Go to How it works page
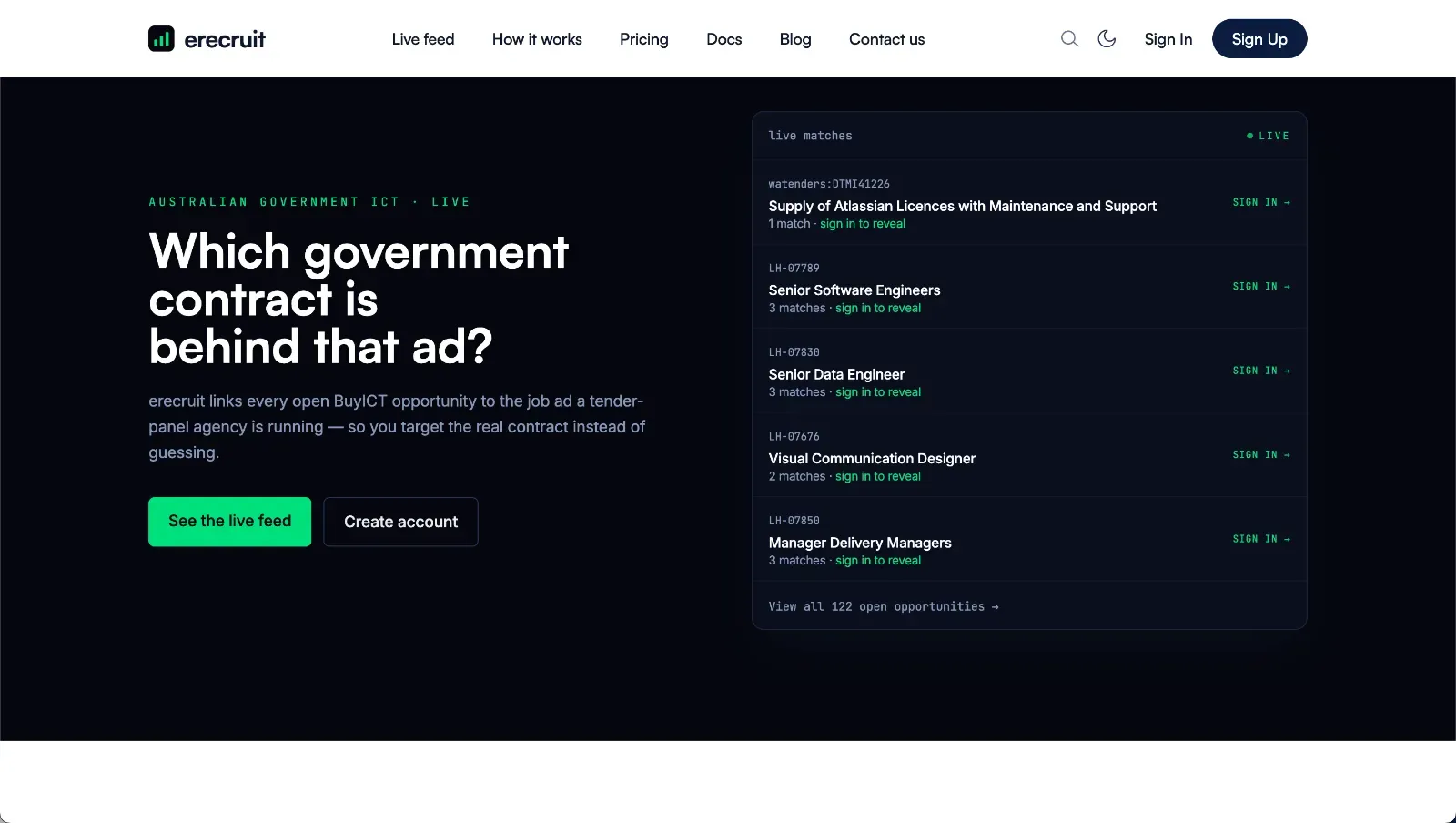 pos(537,39)
